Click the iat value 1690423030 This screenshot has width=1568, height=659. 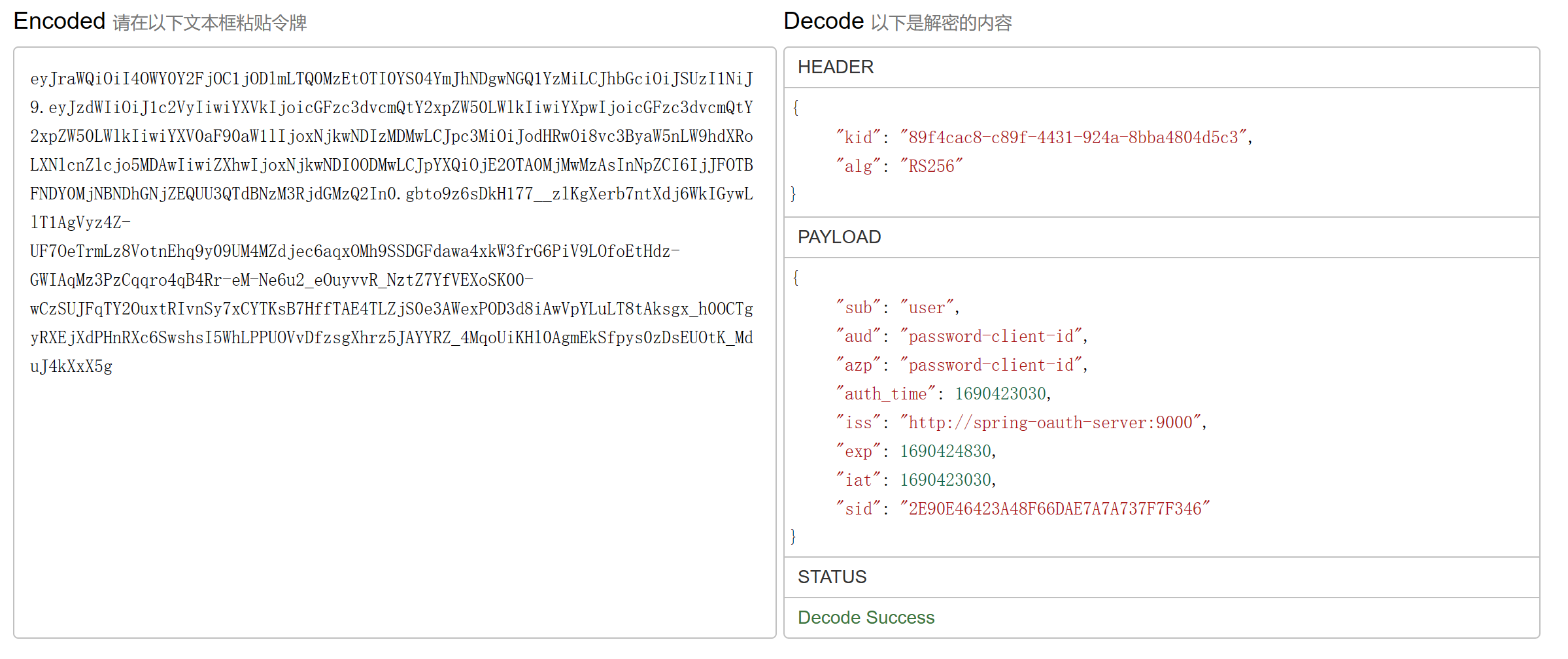tap(946, 480)
